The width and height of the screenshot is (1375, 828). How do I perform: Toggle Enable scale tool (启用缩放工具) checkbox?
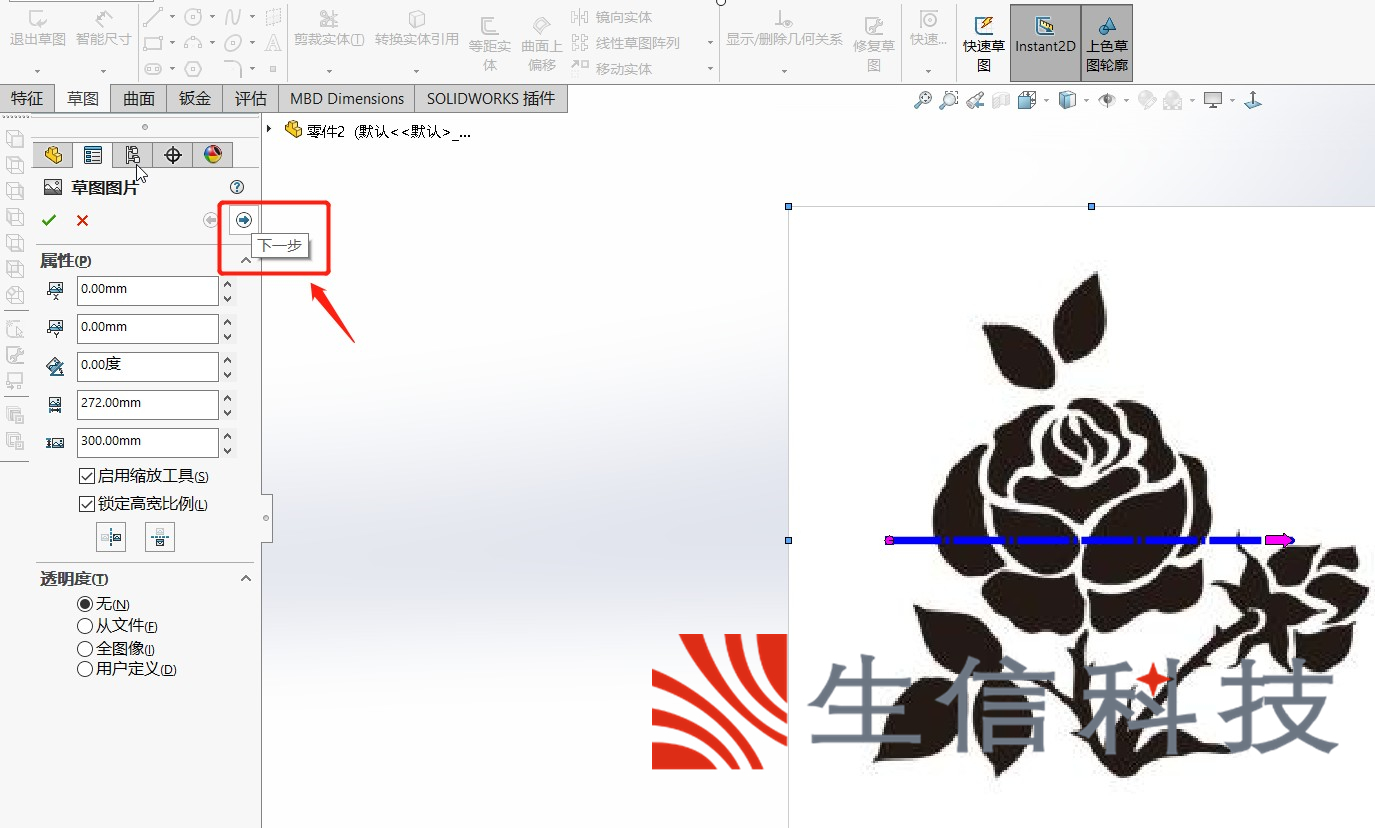coord(86,476)
